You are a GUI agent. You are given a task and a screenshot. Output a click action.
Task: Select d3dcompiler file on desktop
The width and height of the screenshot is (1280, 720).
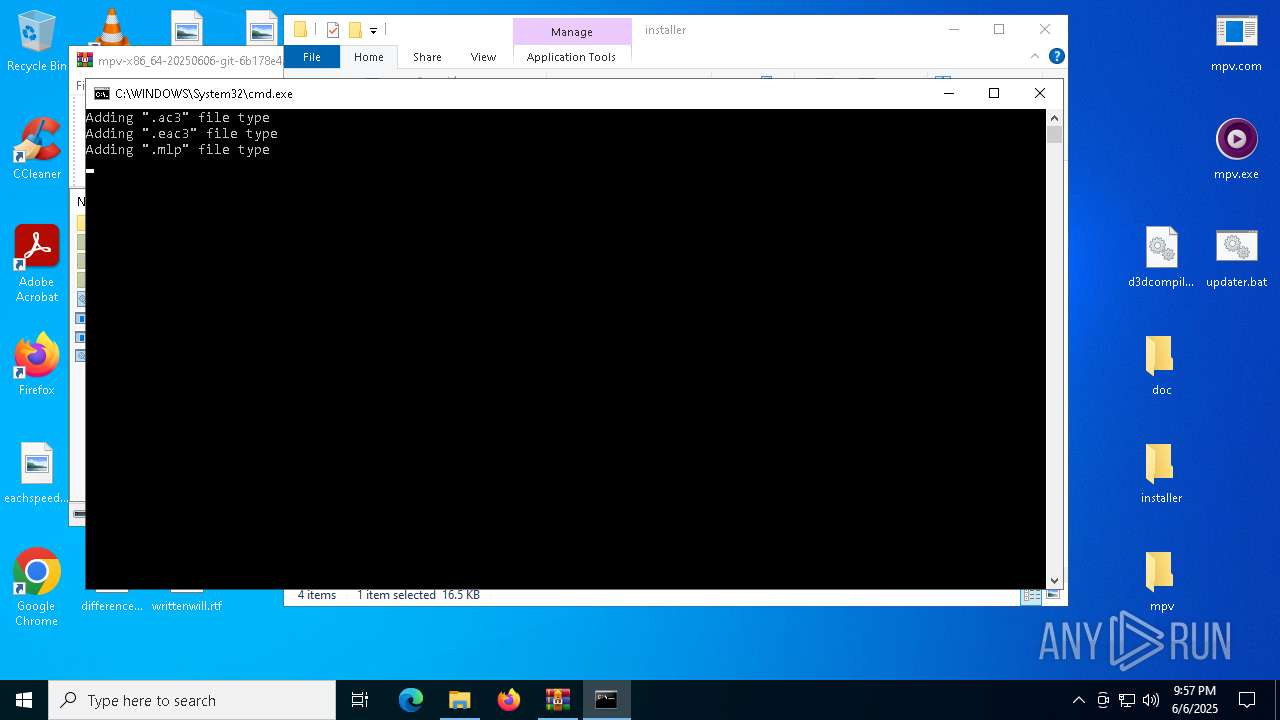tap(1161, 257)
